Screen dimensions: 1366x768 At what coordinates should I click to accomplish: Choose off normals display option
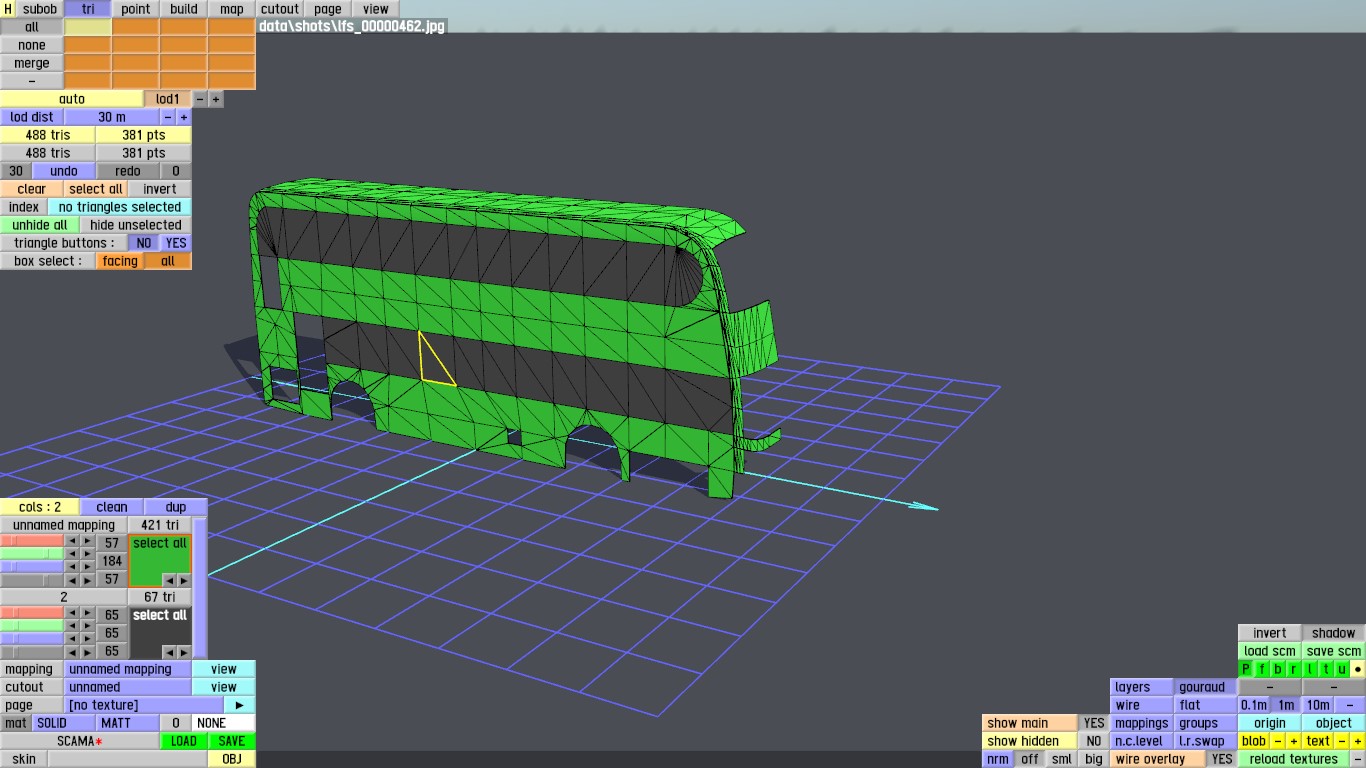click(x=1030, y=759)
